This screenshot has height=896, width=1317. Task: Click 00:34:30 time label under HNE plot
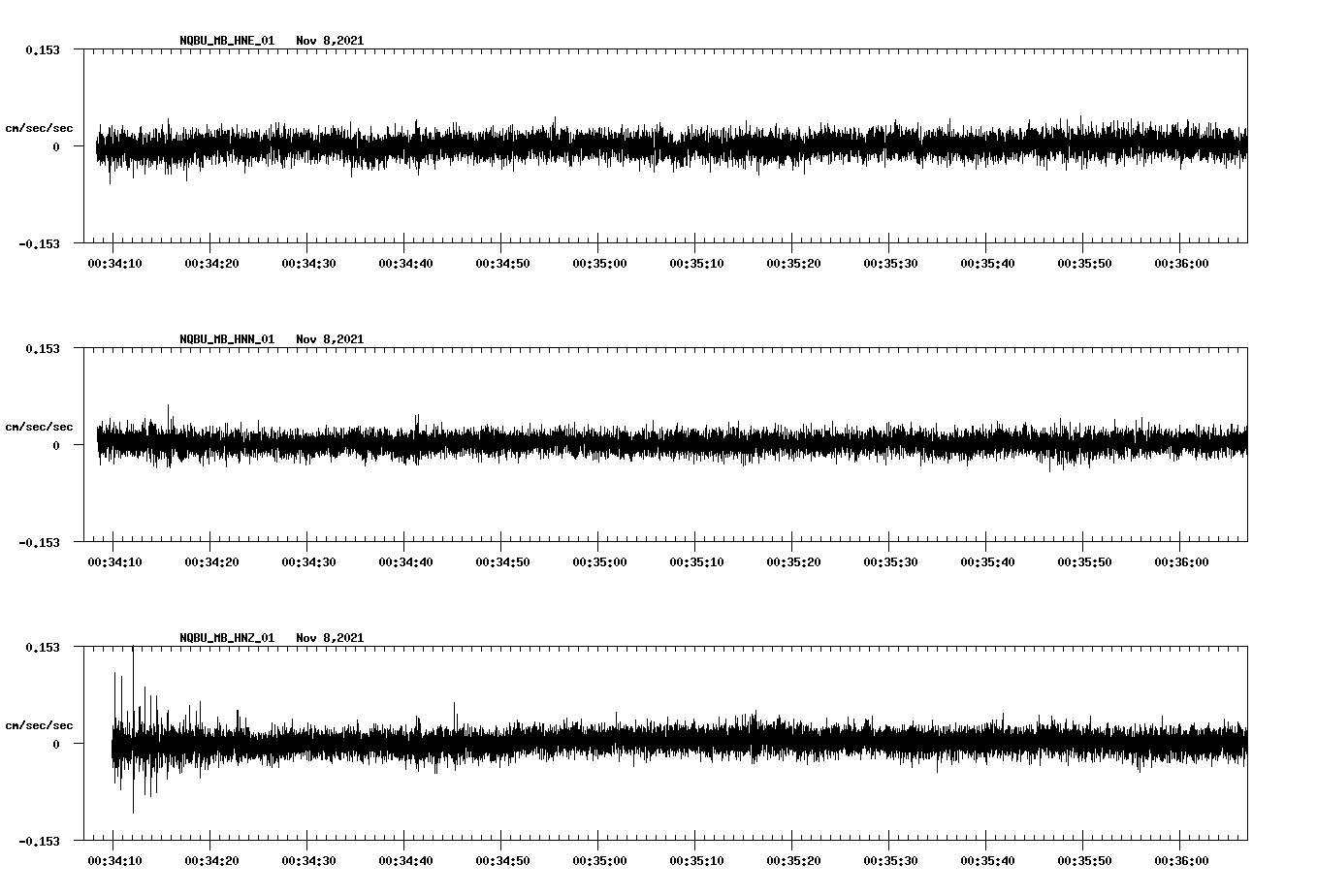(x=308, y=264)
